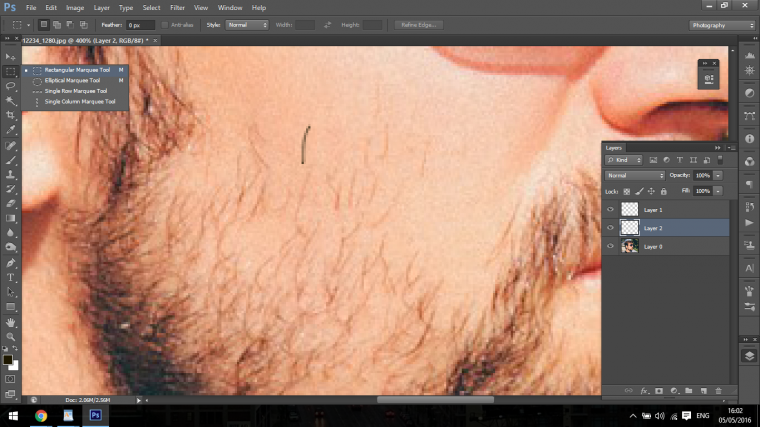Image resolution: width=760 pixels, height=427 pixels.
Task: Select the Type tool
Action: tap(10, 278)
